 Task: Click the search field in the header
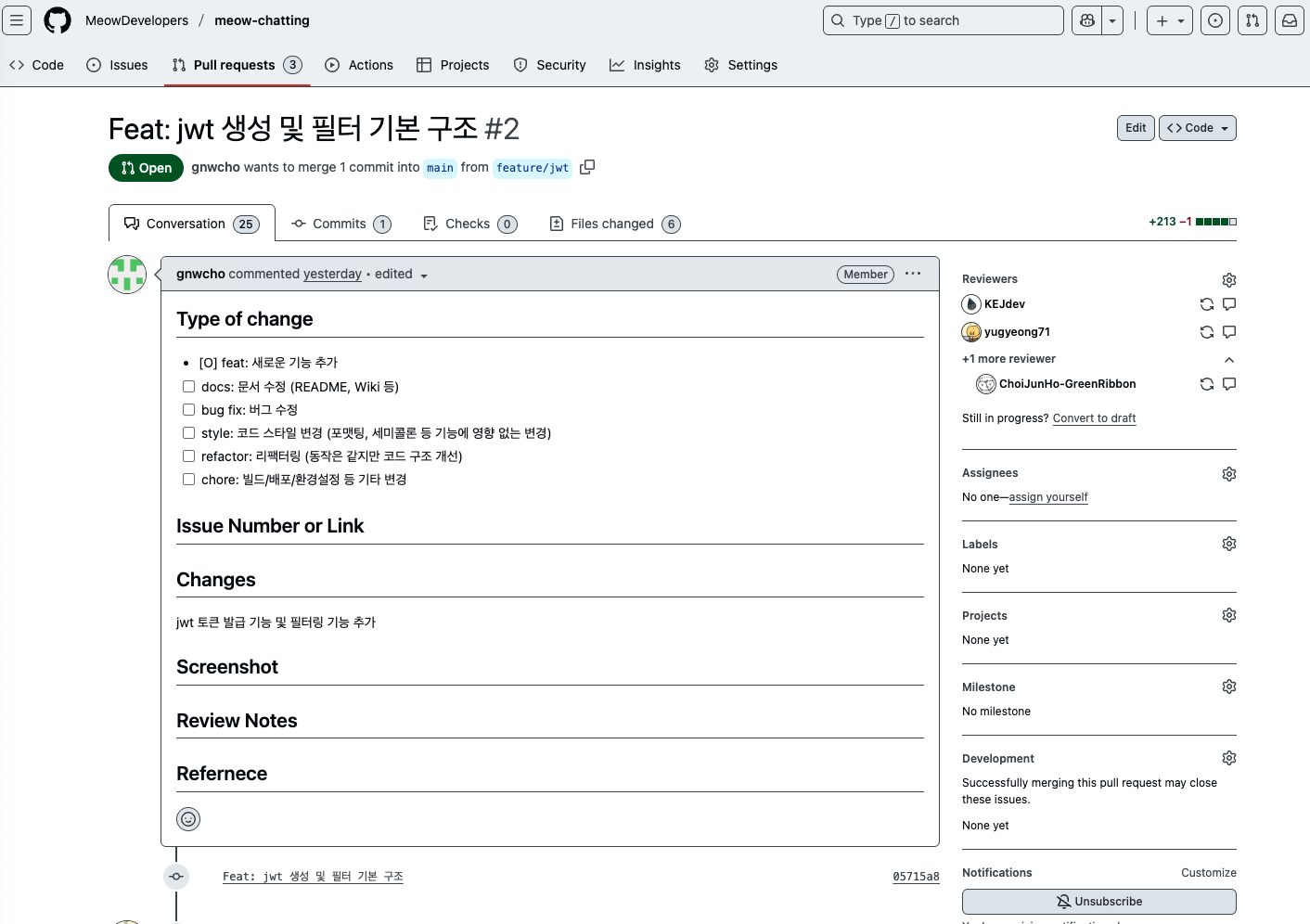[943, 19]
